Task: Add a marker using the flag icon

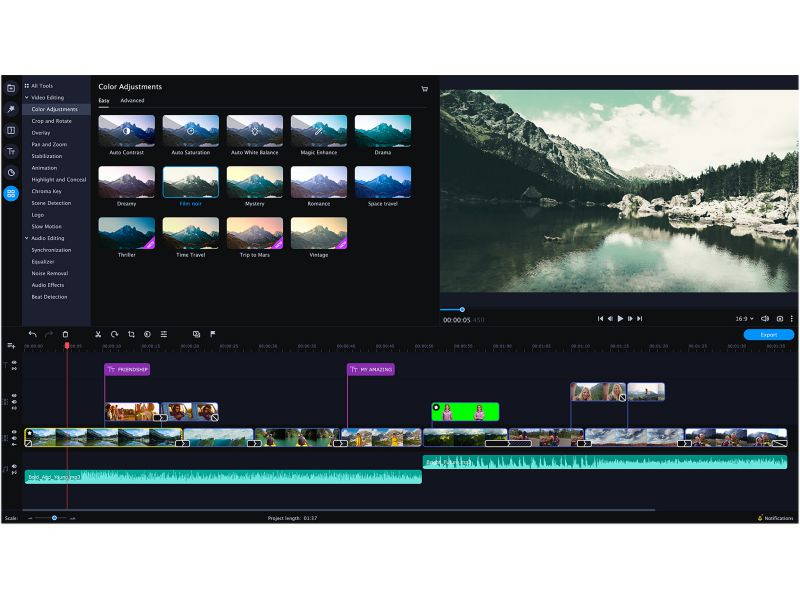Action: pos(213,334)
